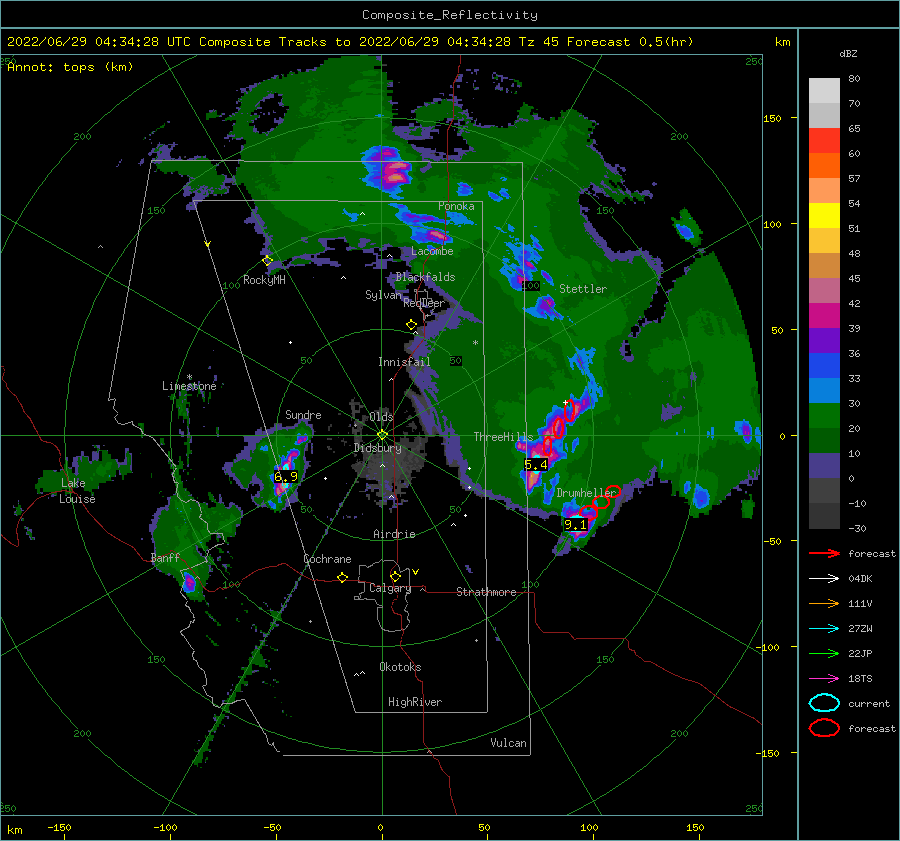Click the magenta storm core north of Ponoka
This screenshot has height=841, width=900.
coord(395,170)
